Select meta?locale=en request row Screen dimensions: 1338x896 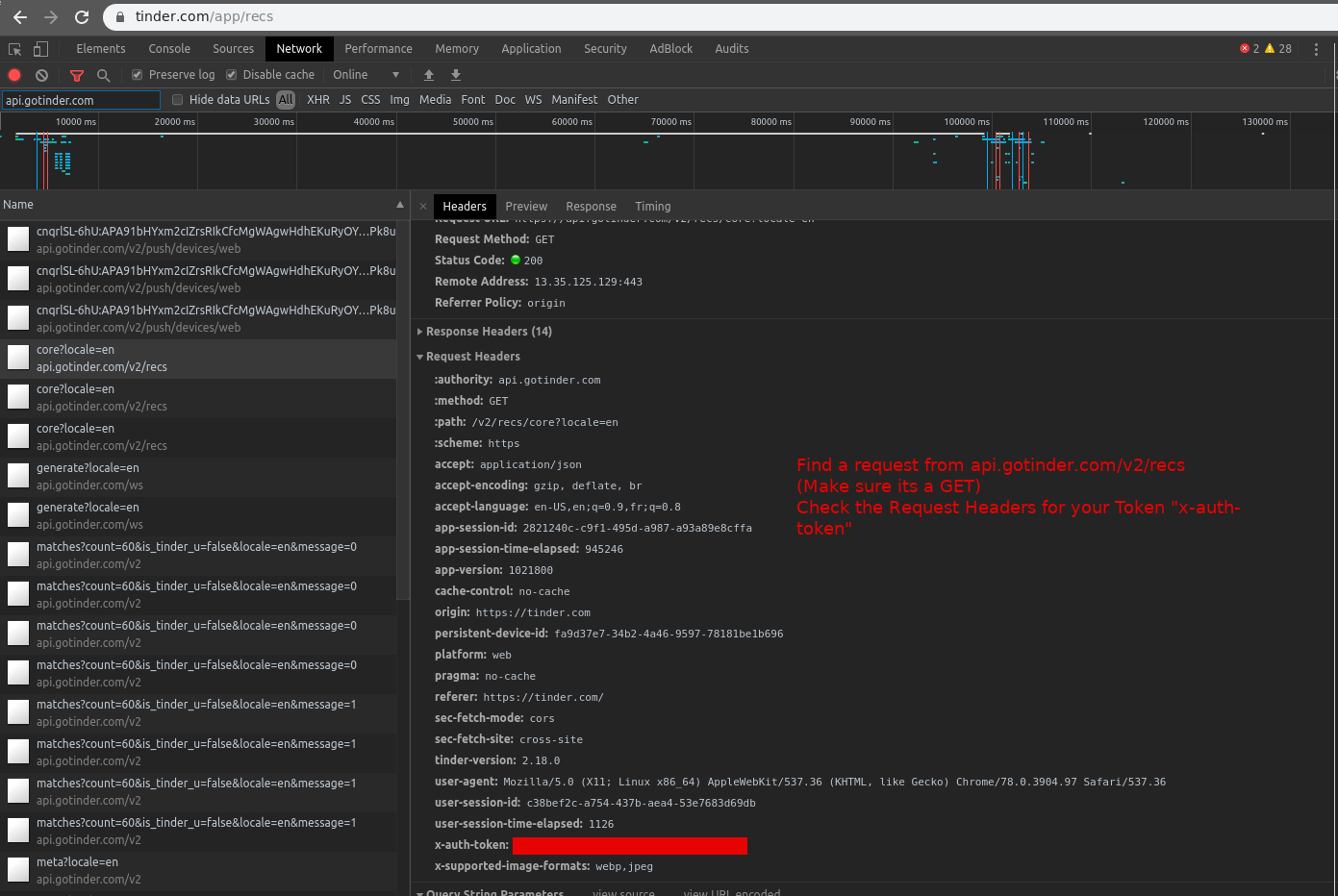tap(198, 871)
